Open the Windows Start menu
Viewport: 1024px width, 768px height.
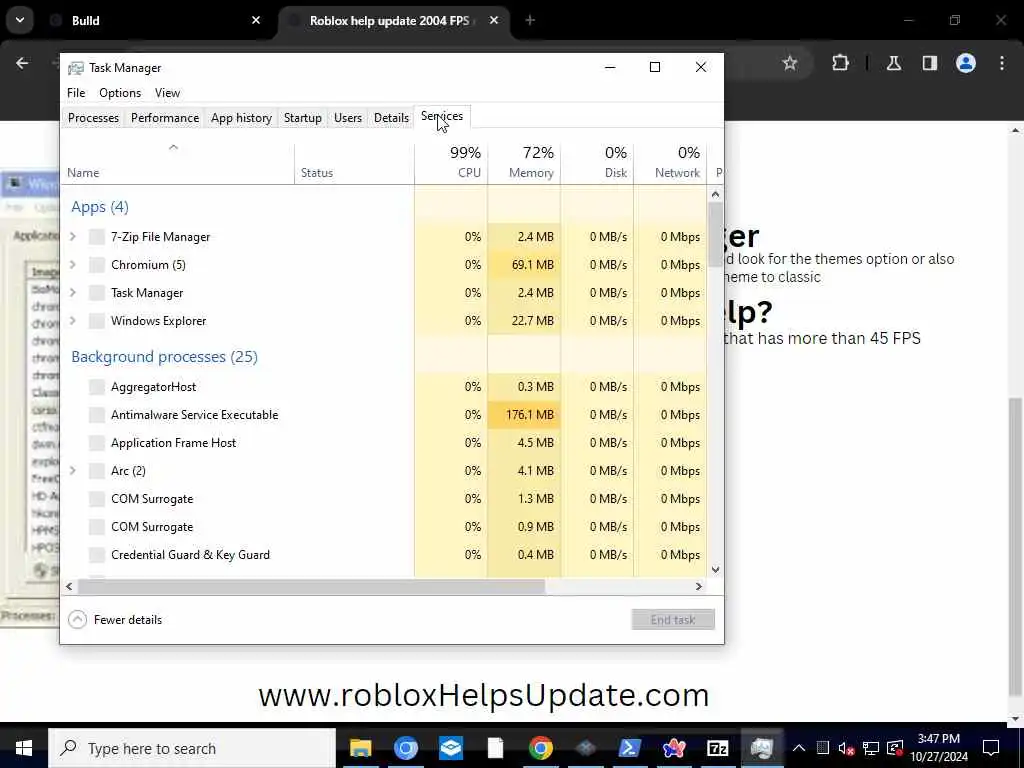(24, 748)
